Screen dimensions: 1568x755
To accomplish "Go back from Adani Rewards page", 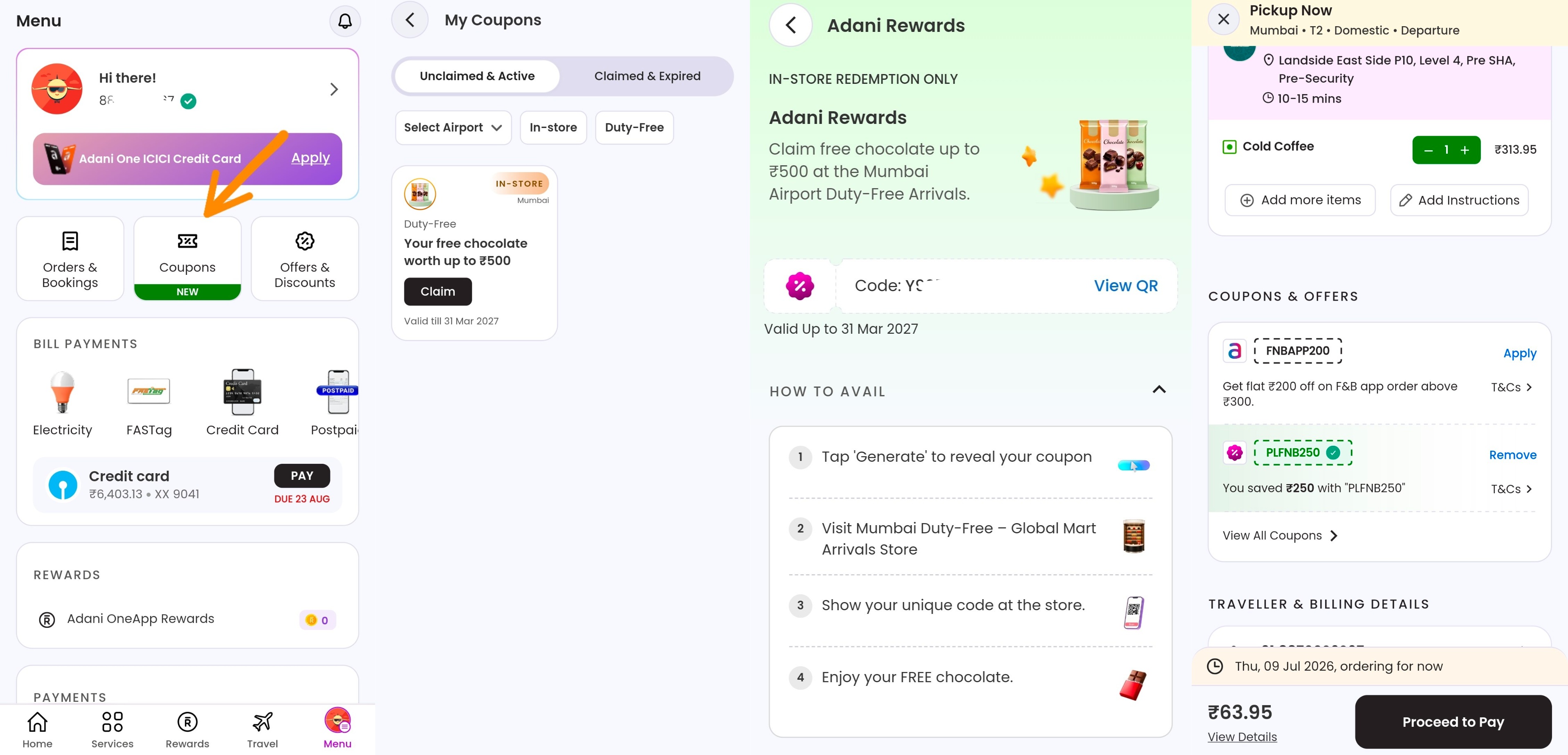I will (790, 25).
